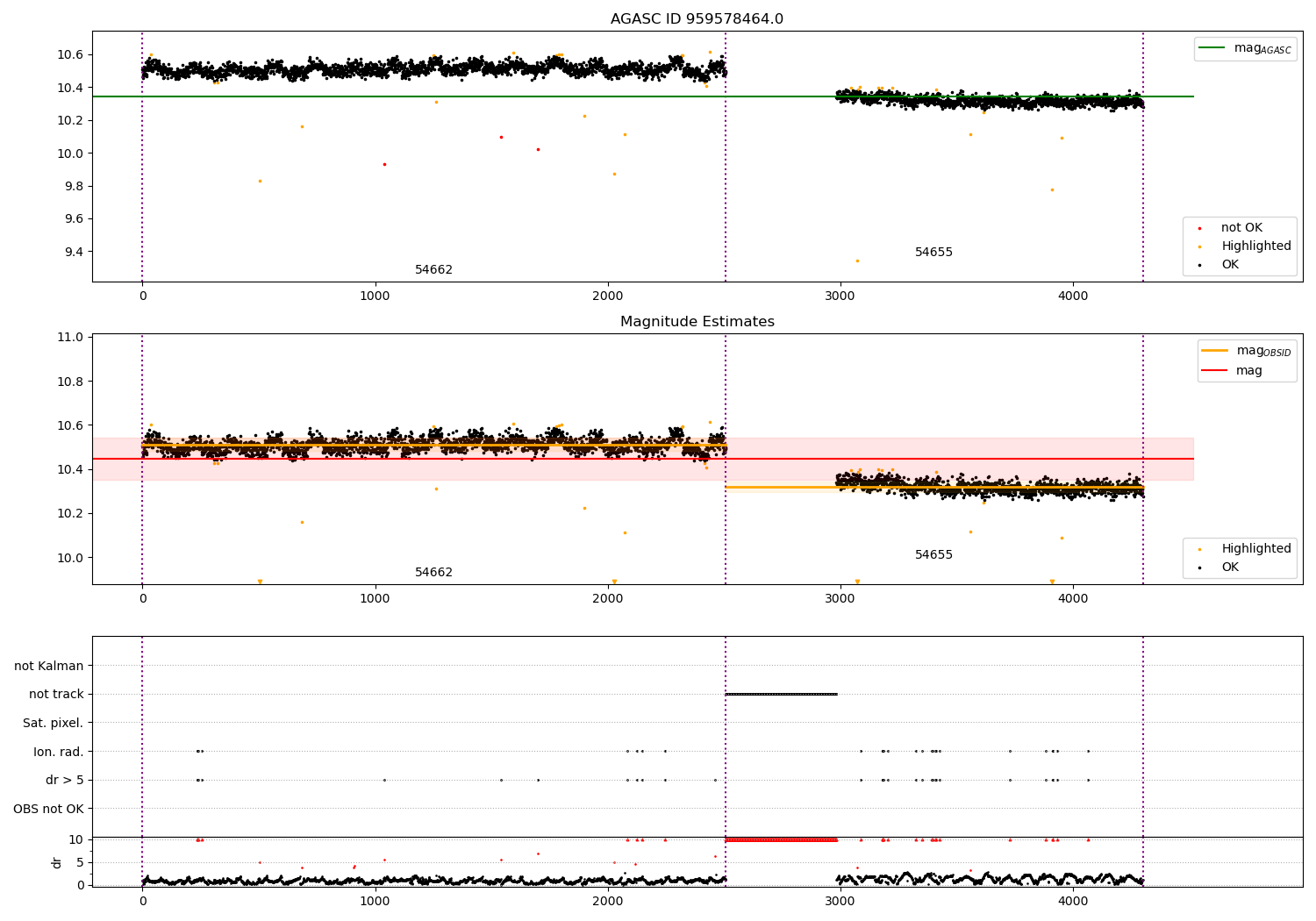Click the '2000' tick under the bottom plot
Image resolution: width=1316 pixels, height=921 pixels.
(x=608, y=901)
